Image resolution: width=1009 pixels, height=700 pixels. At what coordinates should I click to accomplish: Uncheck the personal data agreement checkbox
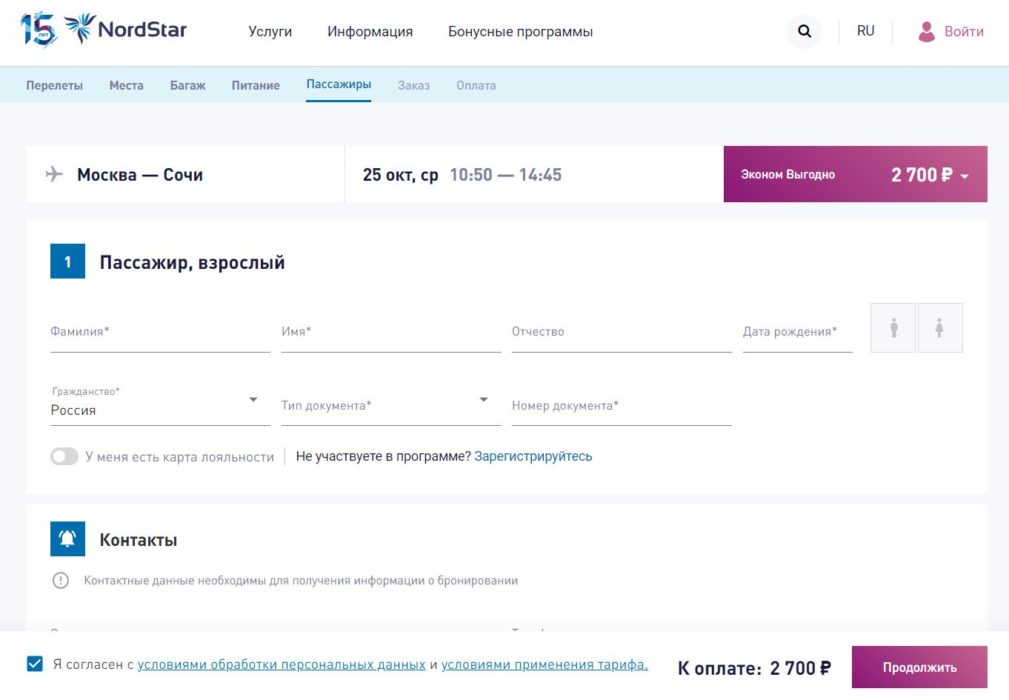coord(36,663)
